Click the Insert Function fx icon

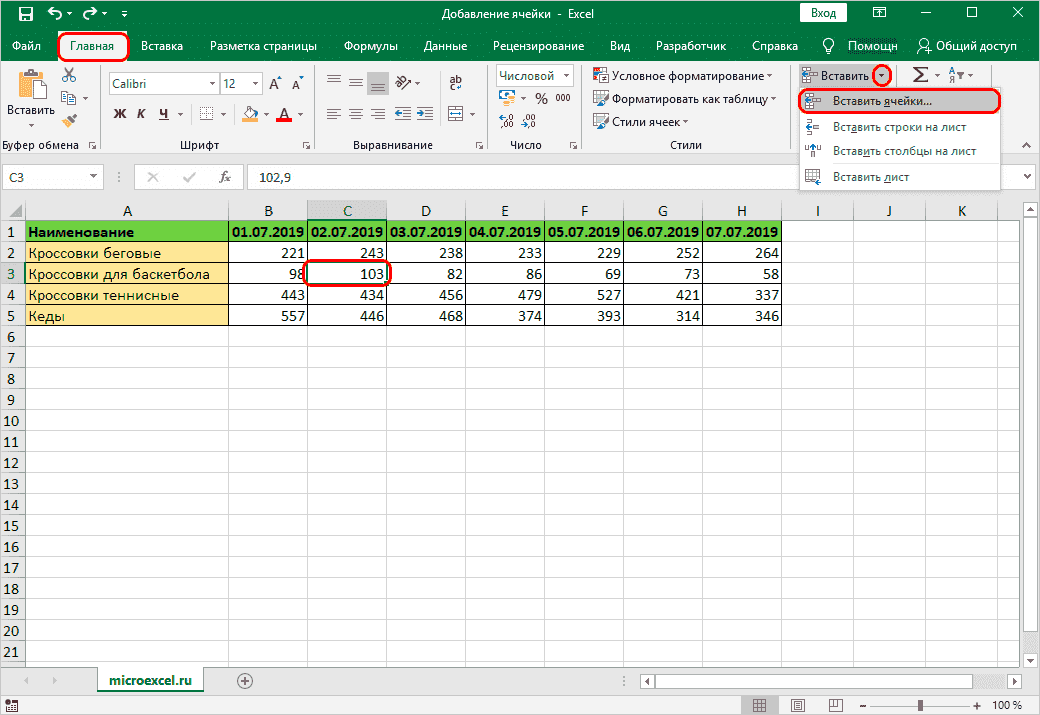[225, 177]
